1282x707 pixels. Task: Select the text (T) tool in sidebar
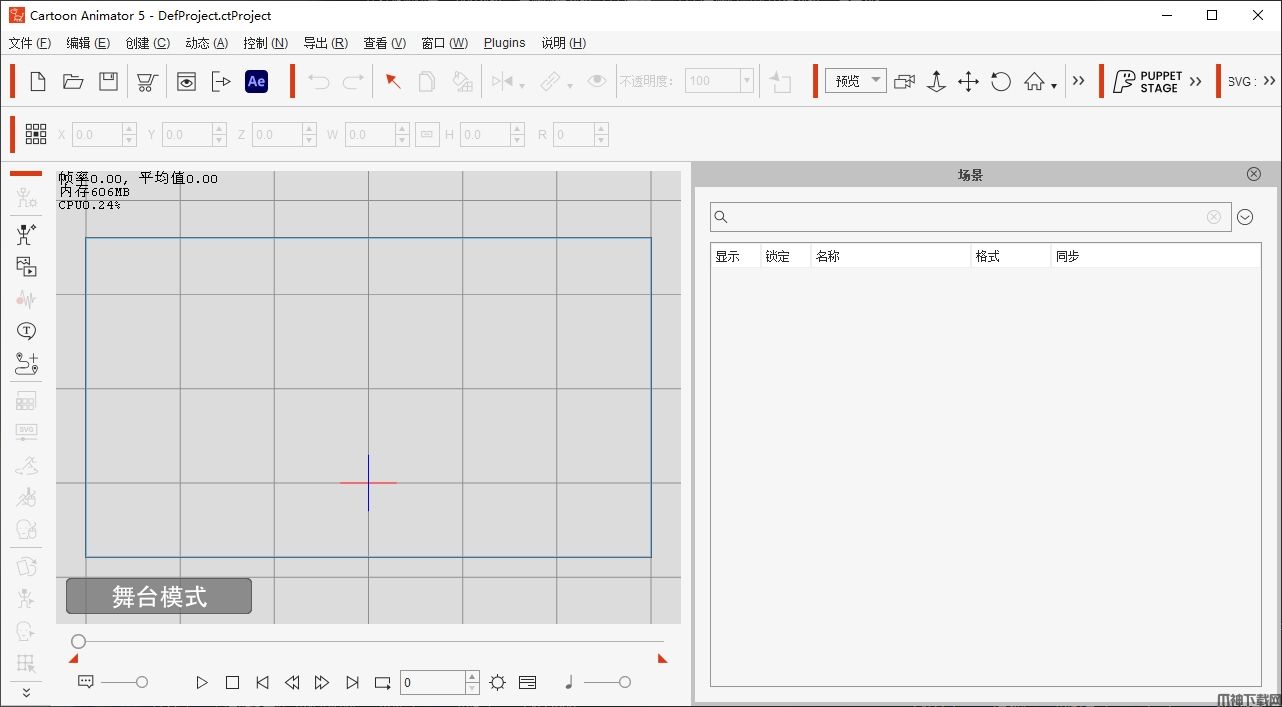tap(26, 331)
